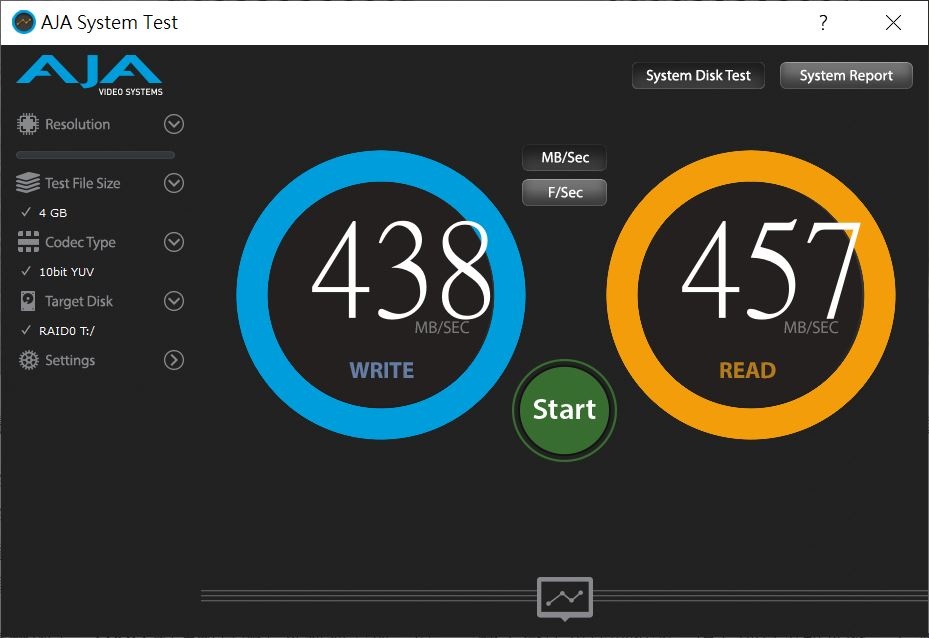Image resolution: width=929 pixels, height=638 pixels.
Task: Open the graph view chart icon
Action: 565,598
